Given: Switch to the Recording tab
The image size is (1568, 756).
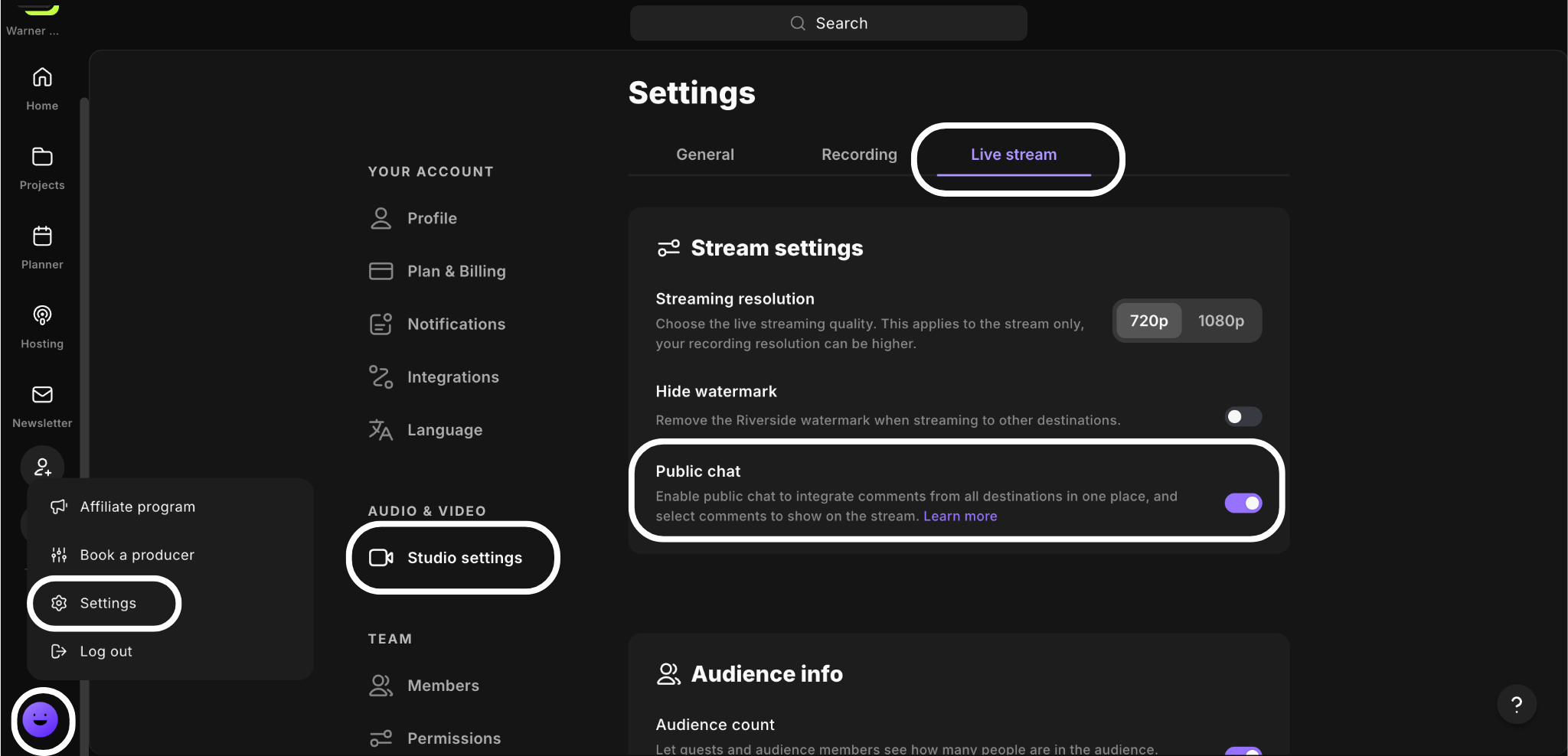Looking at the screenshot, I should click(x=859, y=155).
